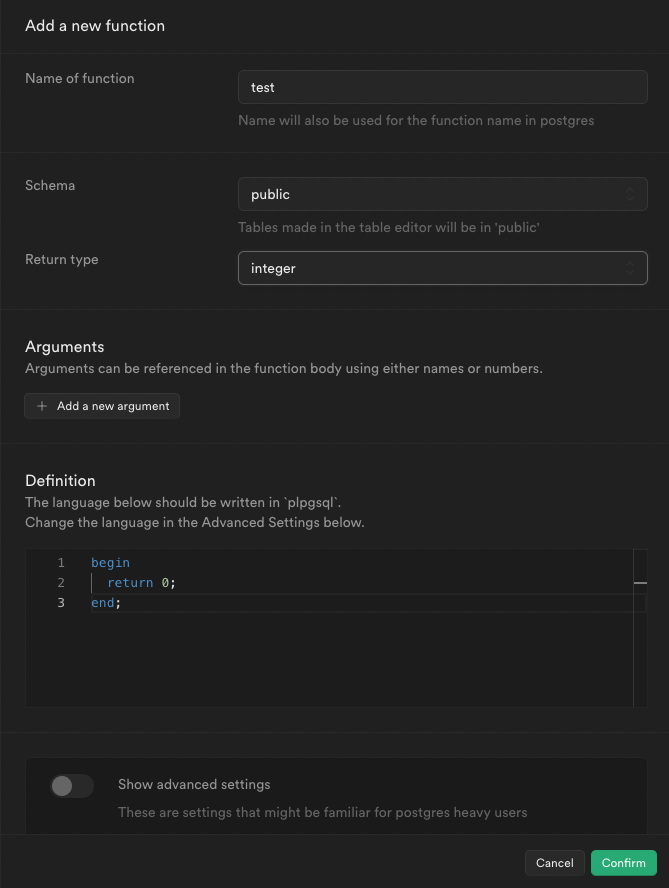Click the advanced settings toggle knob
Screen dimensions: 669x888
coord(62,786)
